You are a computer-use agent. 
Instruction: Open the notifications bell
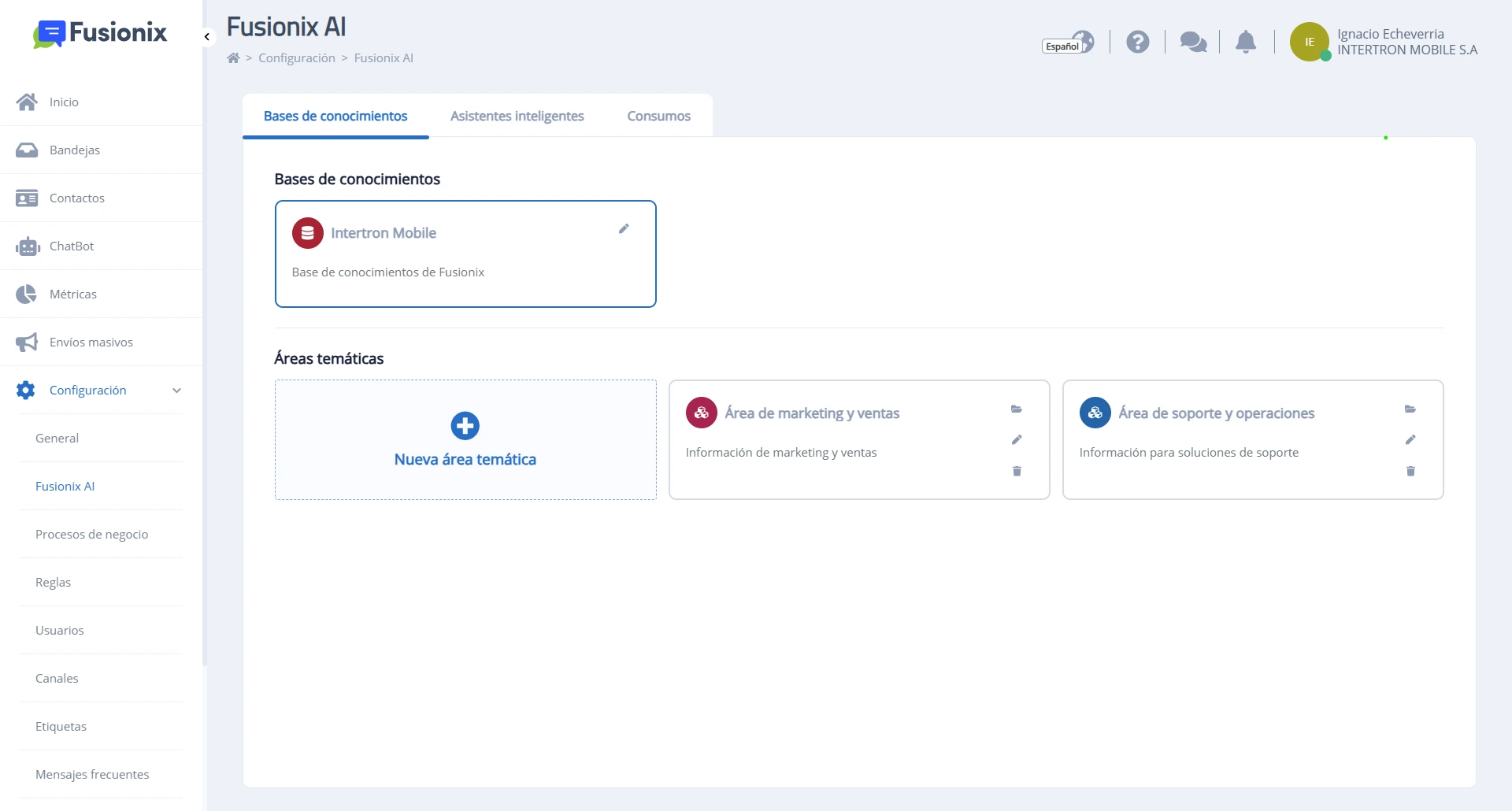[1246, 42]
